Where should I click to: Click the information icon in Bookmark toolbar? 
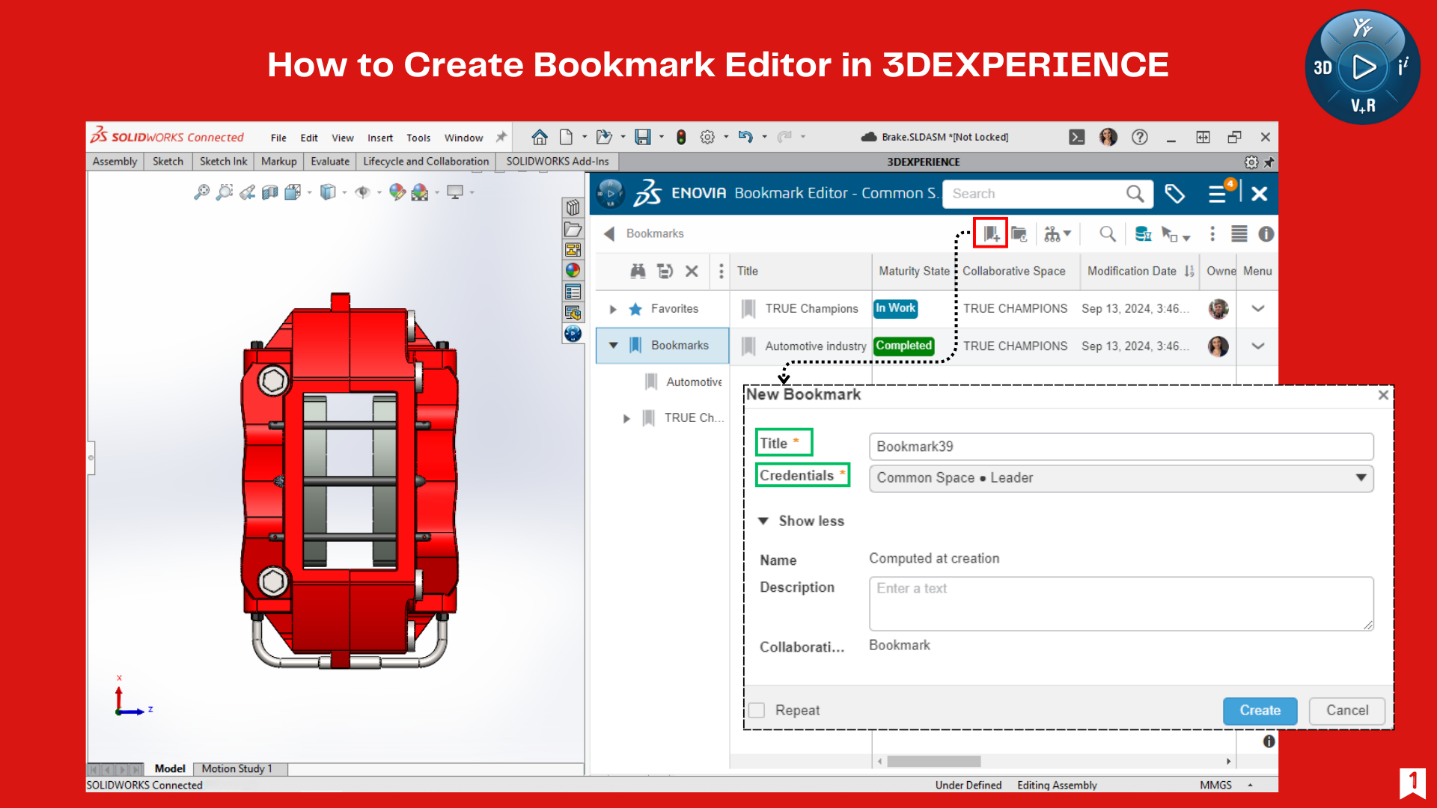pos(1266,234)
